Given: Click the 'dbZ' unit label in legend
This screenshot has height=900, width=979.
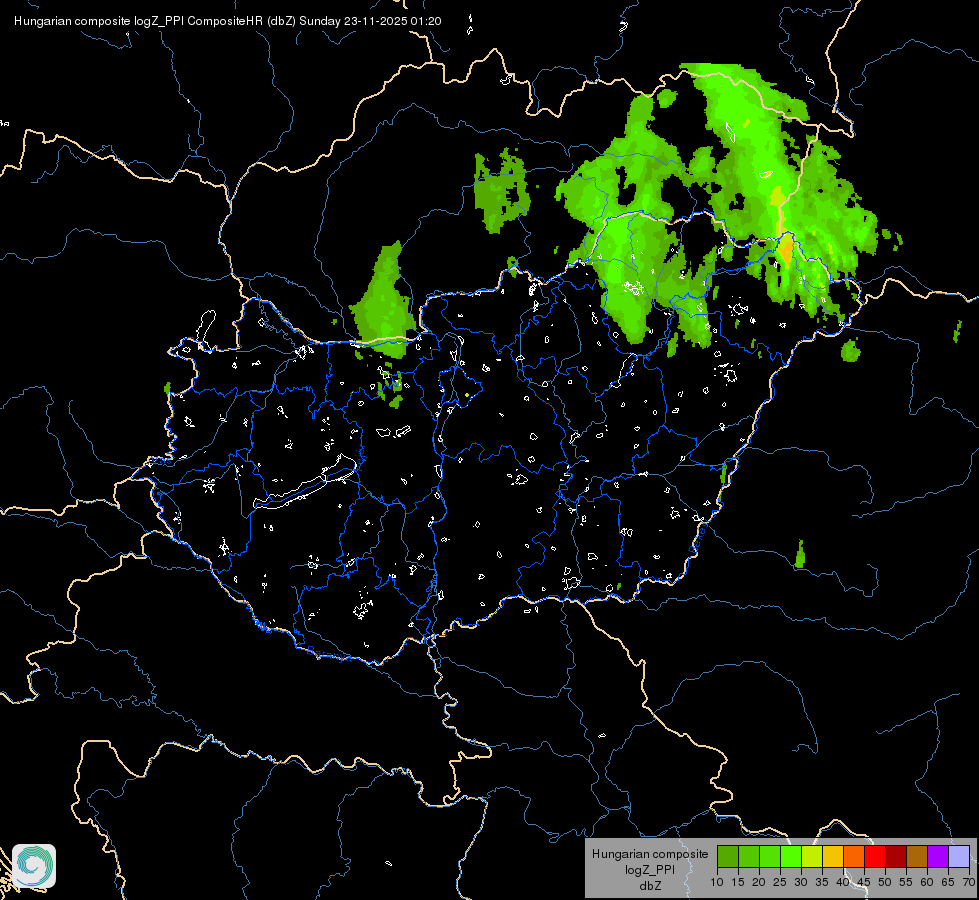Looking at the screenshot, I should [650, 886].
